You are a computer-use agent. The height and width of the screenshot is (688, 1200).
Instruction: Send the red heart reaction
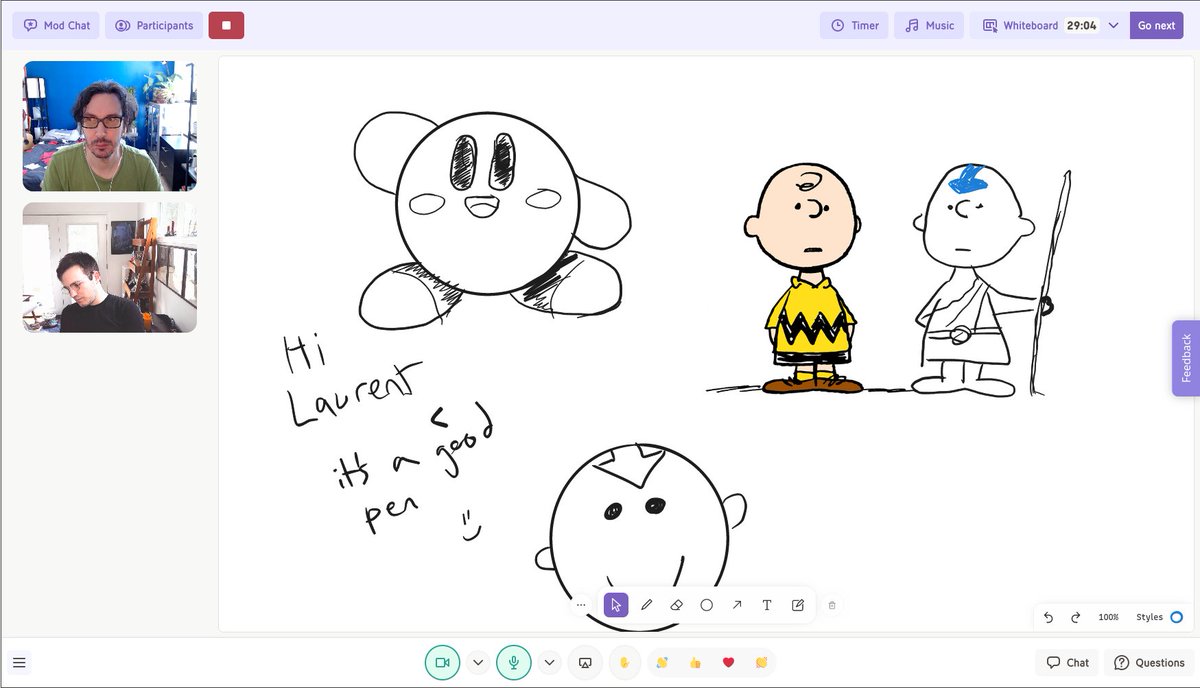[728, 662]
